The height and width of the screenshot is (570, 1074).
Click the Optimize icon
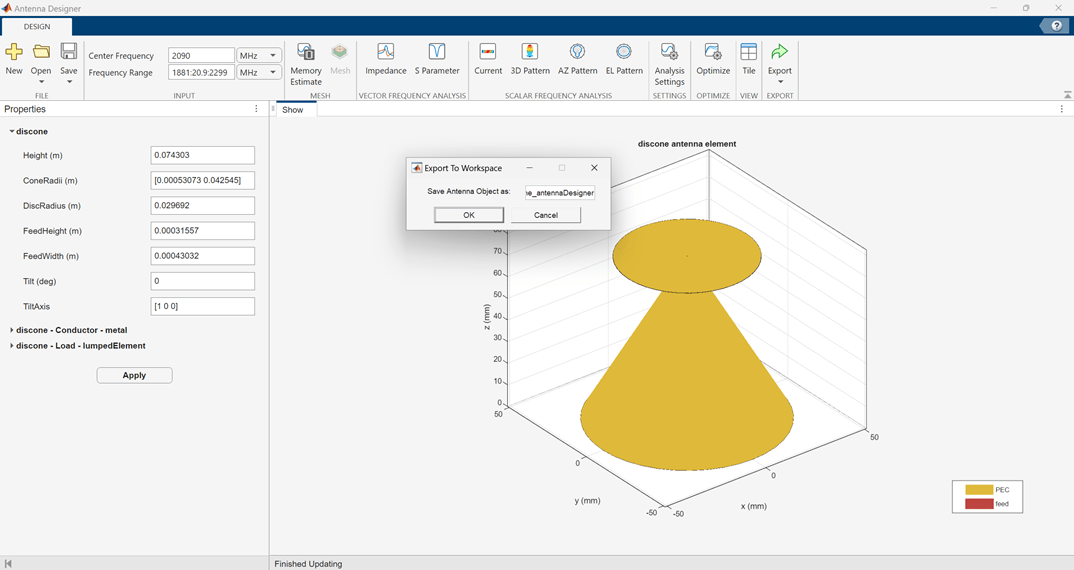[x=713, y=58]
